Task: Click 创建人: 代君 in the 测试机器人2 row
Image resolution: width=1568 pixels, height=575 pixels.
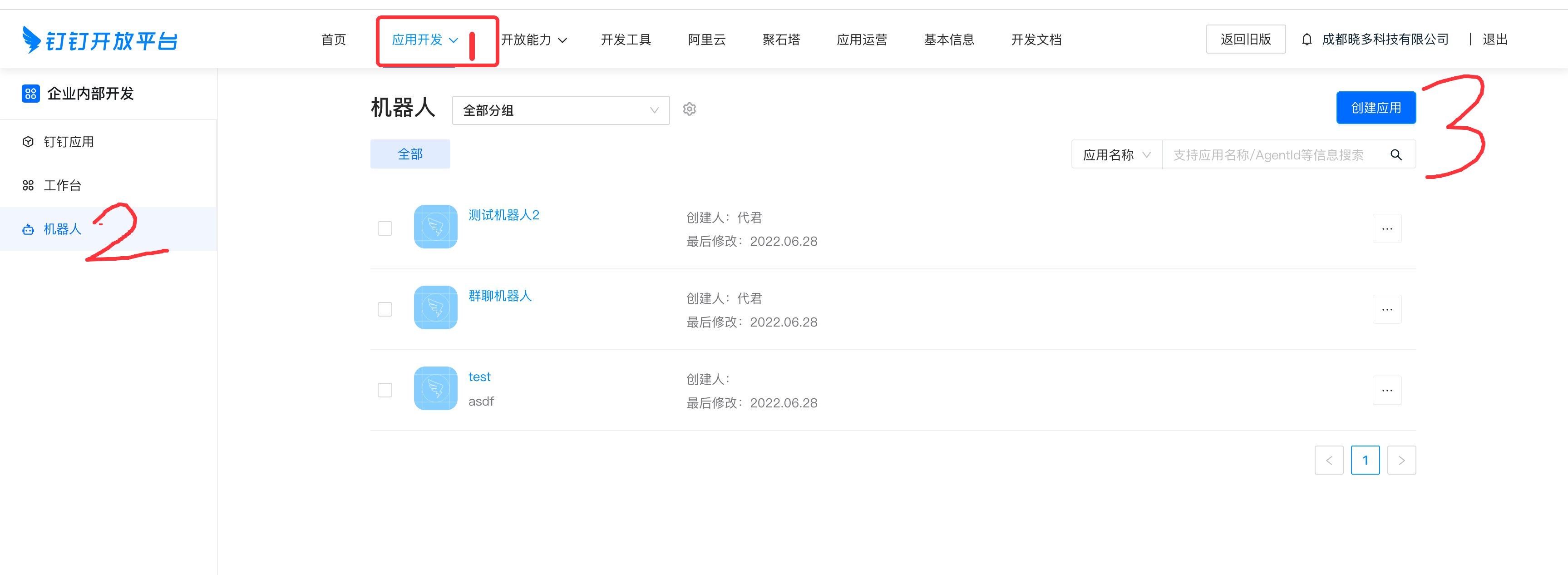Action: [x=724, y=218]
